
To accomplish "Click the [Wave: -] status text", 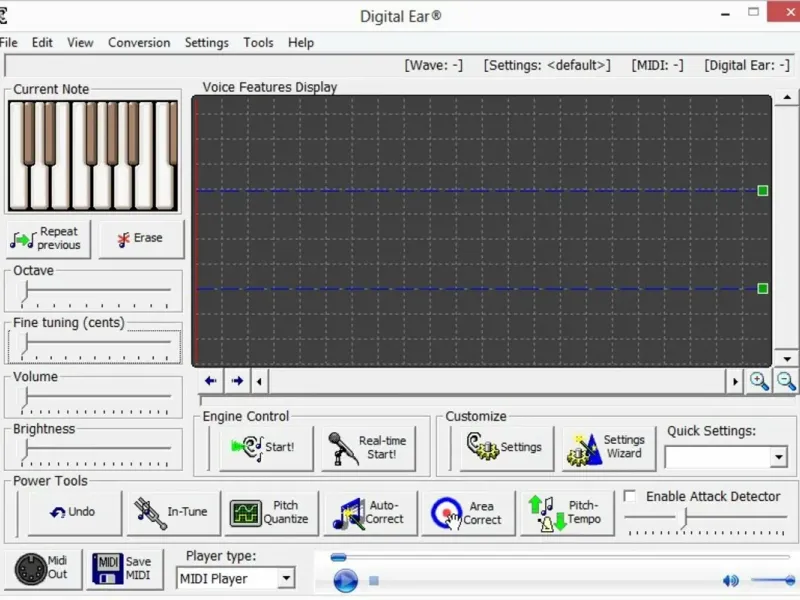I will point(434,65).
